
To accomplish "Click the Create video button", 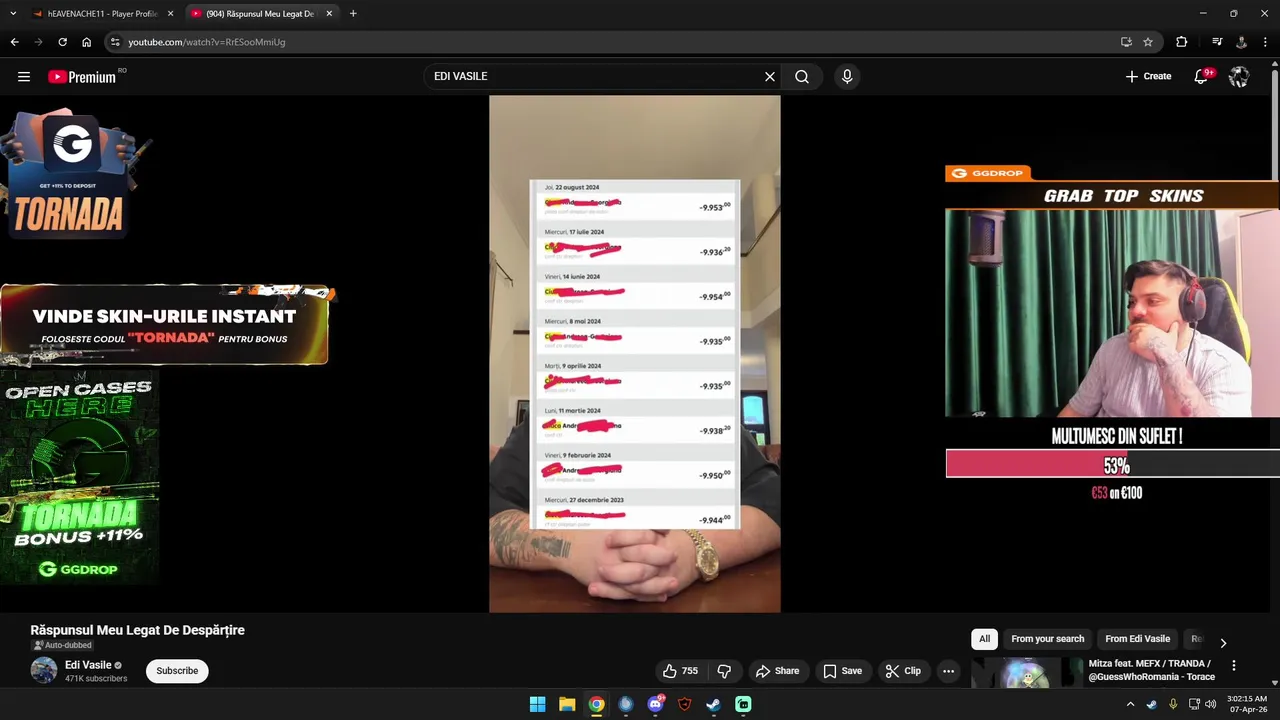I will 1148,77.
